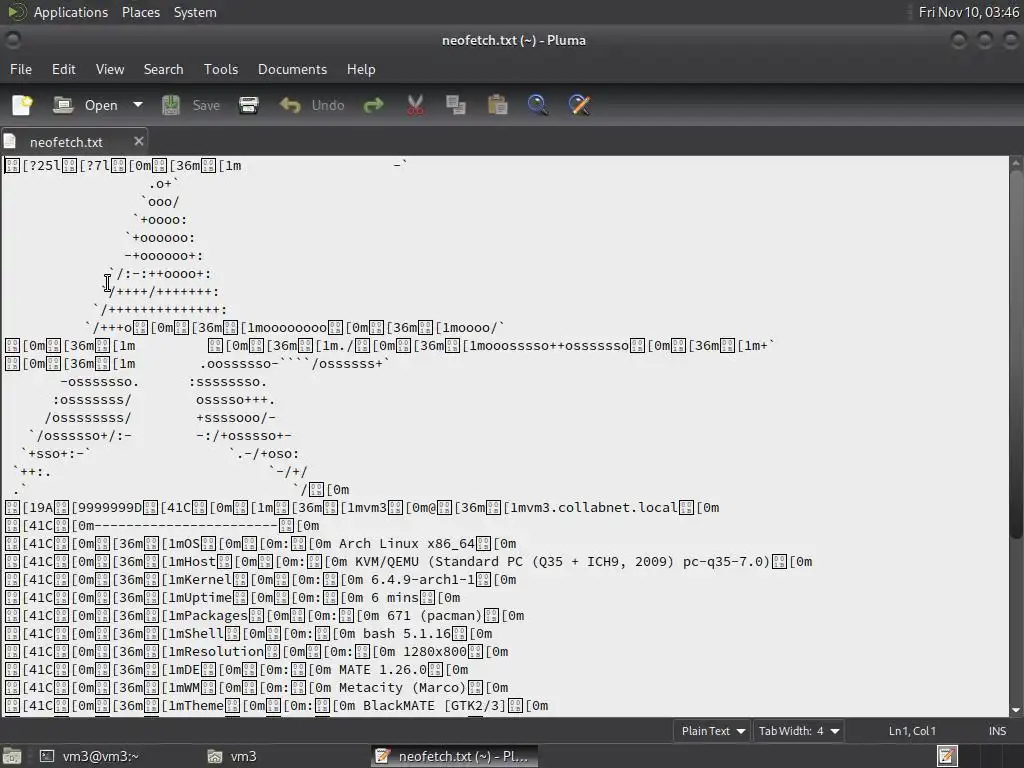Open the File menu
Image resolution: width=1024 pixels, height=768 pixels.
tap(21, 69)
